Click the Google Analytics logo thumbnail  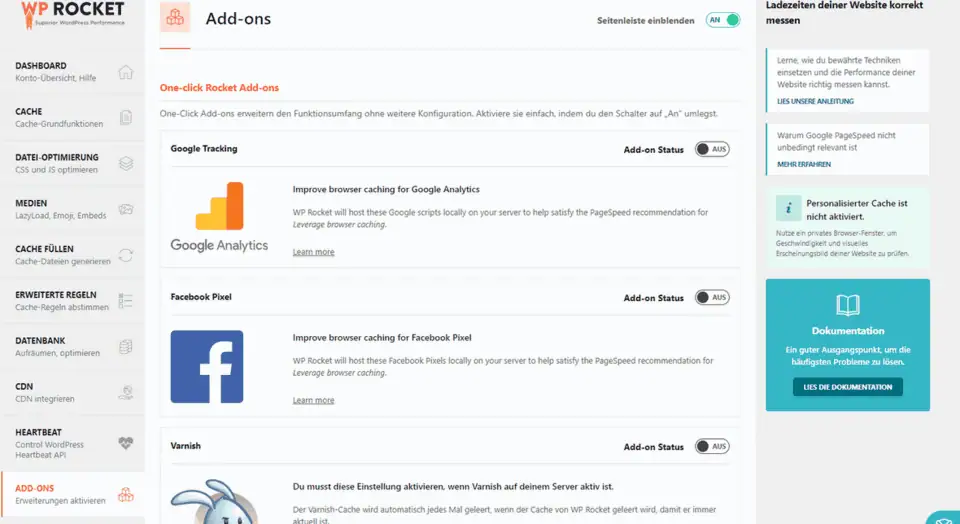219,217
